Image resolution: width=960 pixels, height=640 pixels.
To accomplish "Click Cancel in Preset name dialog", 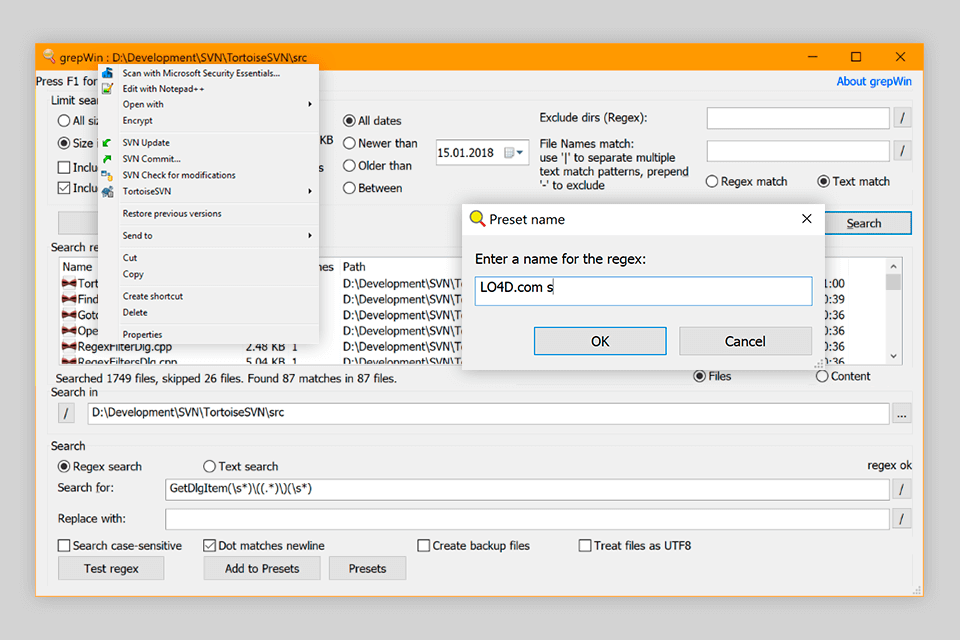I will (x=745, y=341).
